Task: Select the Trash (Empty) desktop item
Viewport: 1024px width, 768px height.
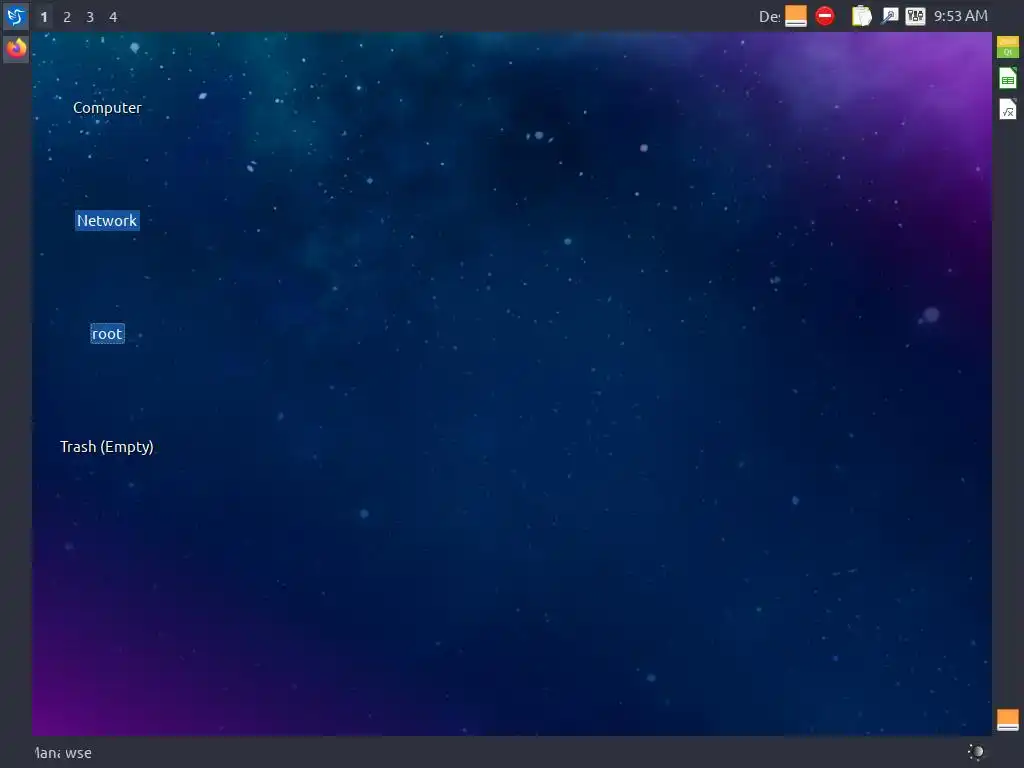Action: [106, 447]
